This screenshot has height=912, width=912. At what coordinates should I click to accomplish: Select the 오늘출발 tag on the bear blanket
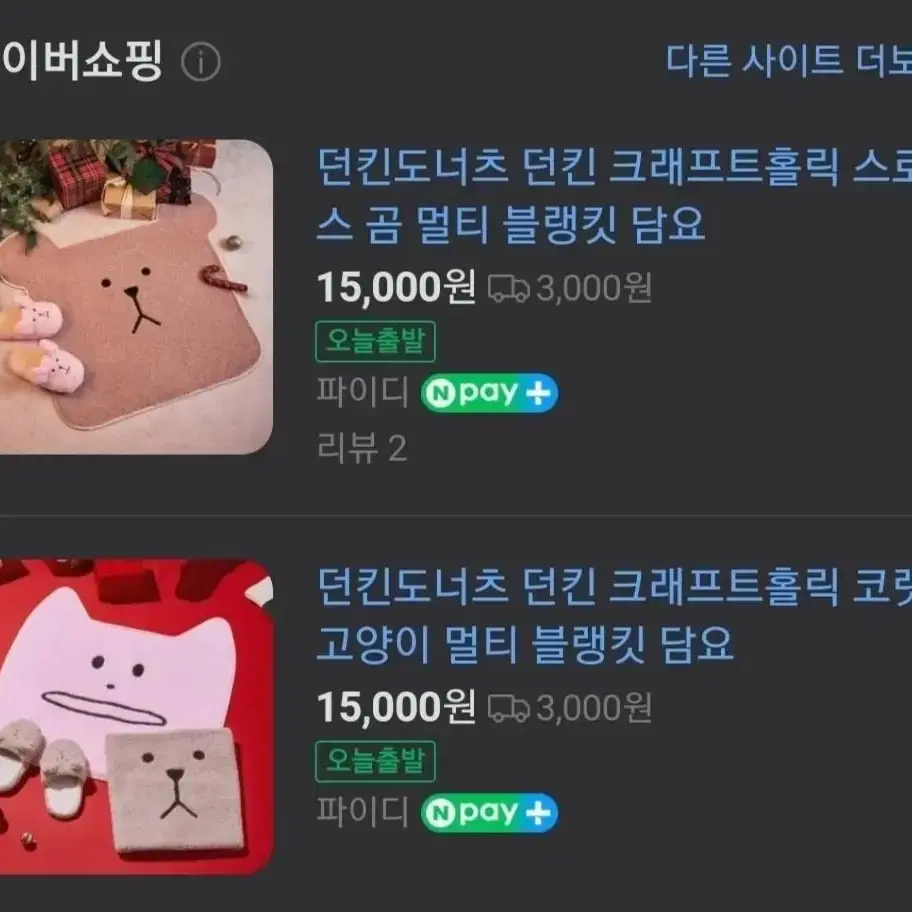tap(375, 341)
